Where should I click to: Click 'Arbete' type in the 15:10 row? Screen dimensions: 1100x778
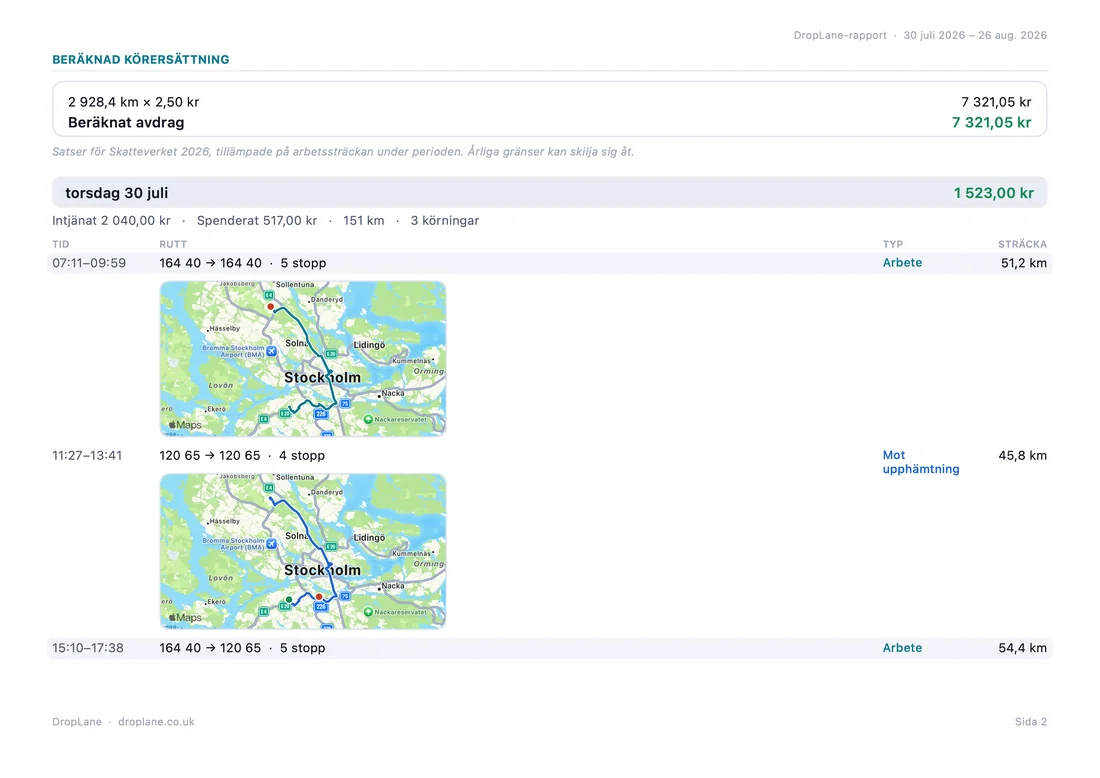pos(902,648)
